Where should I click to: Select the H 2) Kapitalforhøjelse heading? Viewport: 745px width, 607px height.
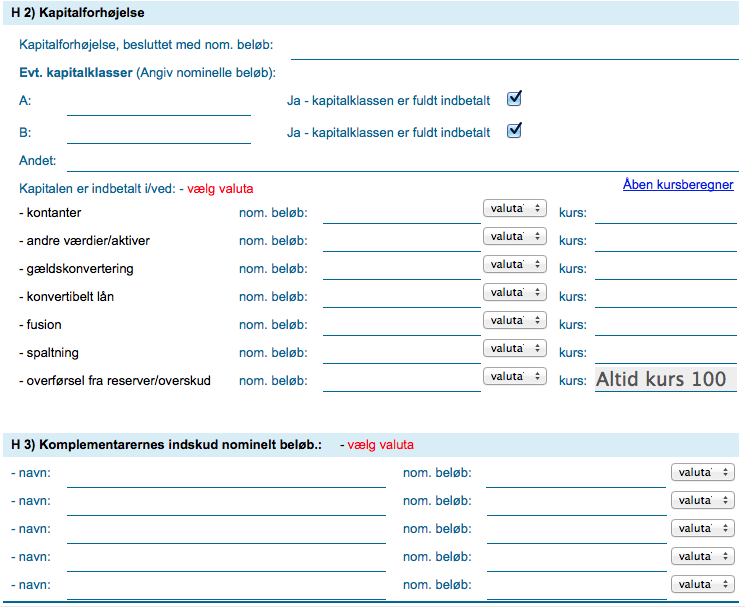[x=78, y=13]
